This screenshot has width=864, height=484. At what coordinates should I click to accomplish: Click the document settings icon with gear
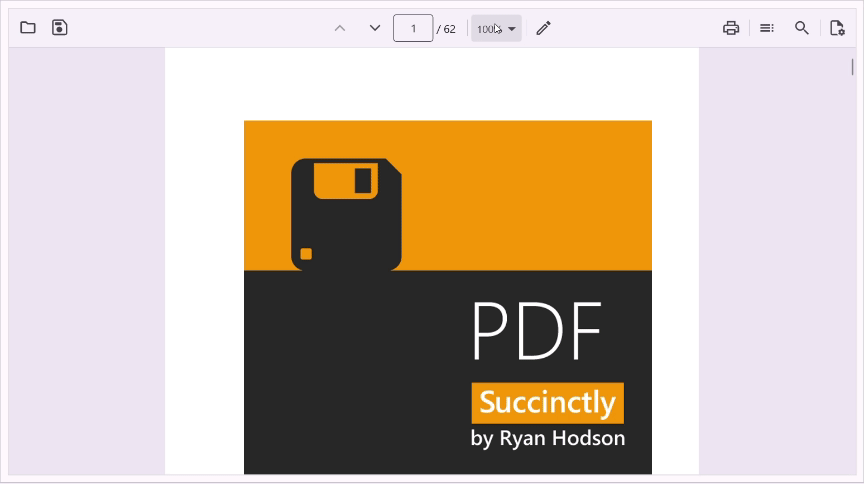click(x=838, y=28)
